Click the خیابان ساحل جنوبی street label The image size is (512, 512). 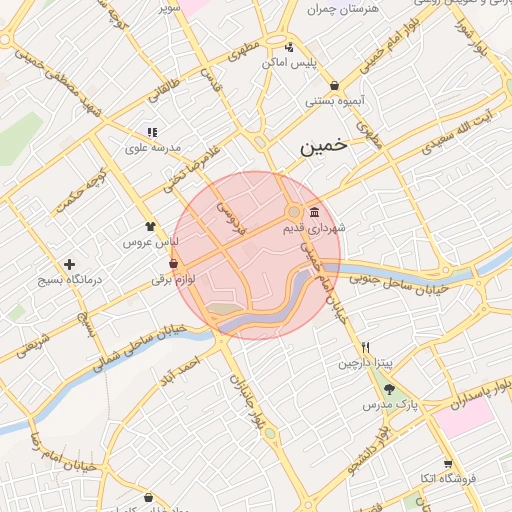(399, 284)
